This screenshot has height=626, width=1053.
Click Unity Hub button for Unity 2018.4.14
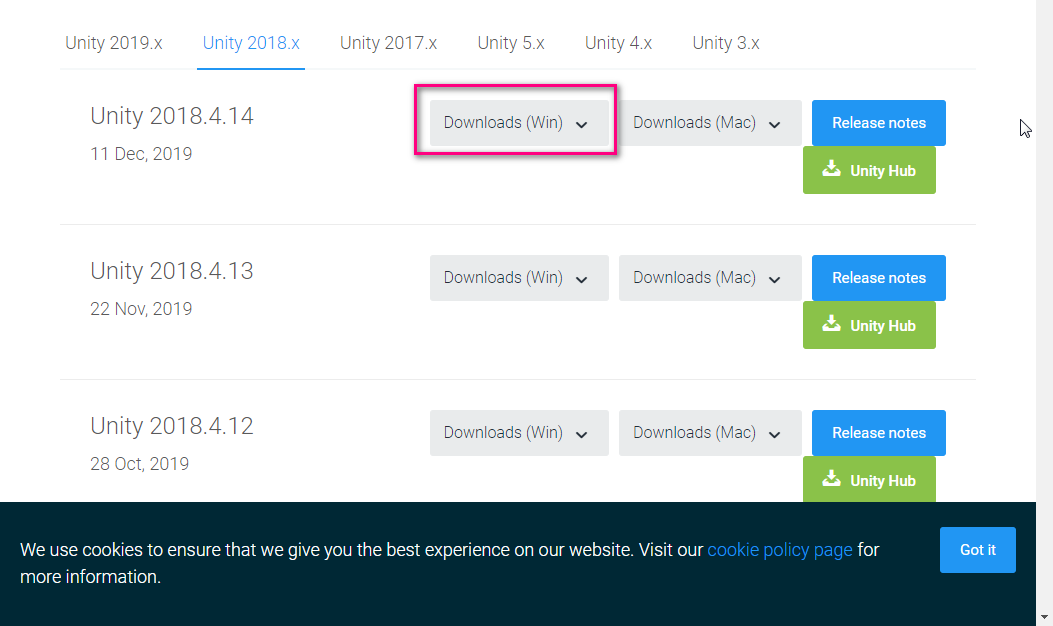click(869, 171)
